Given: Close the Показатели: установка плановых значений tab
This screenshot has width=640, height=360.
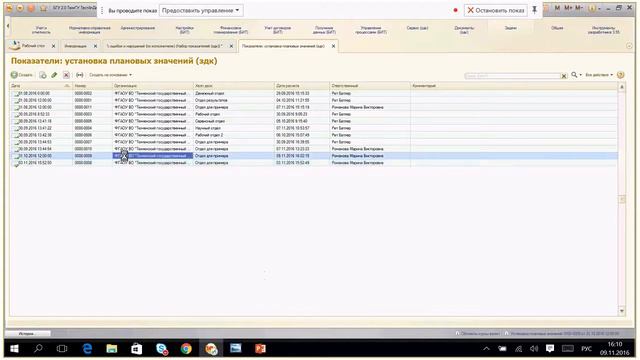Looking at the screenshot, I should [x=333, y=46].
